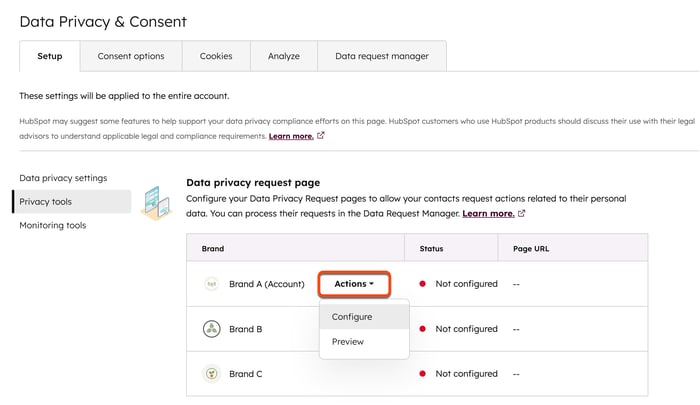Click Brand B's Not configured status
This screenshot has height=405, width=700.
(x=466, y=329)
